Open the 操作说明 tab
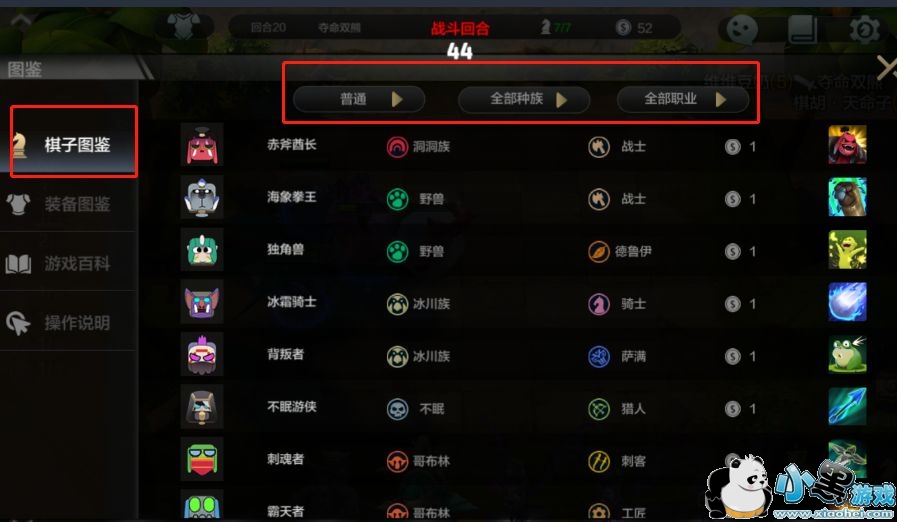897x522 pixels. tap(68, 323)
